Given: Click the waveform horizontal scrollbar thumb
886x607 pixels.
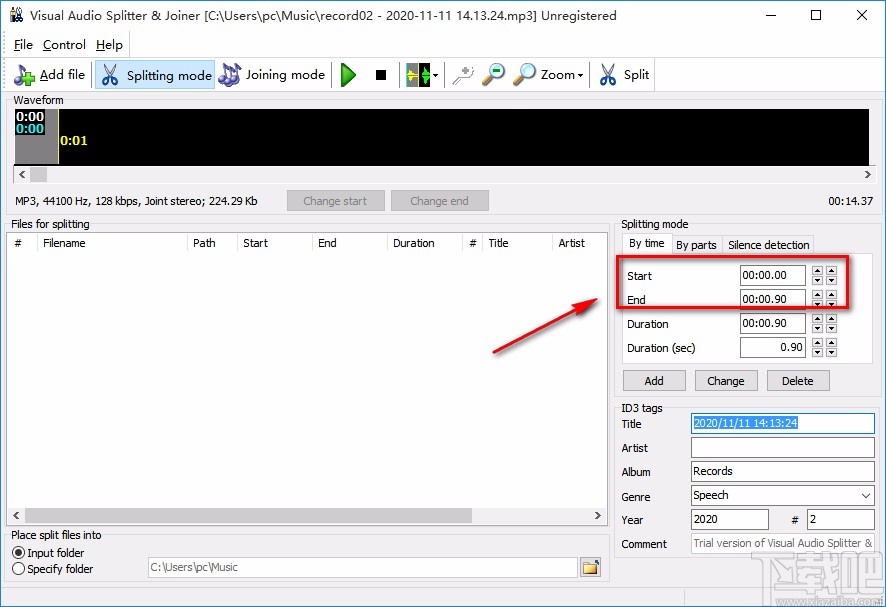Looking at the screenshot, I should (x=38, y=175).
